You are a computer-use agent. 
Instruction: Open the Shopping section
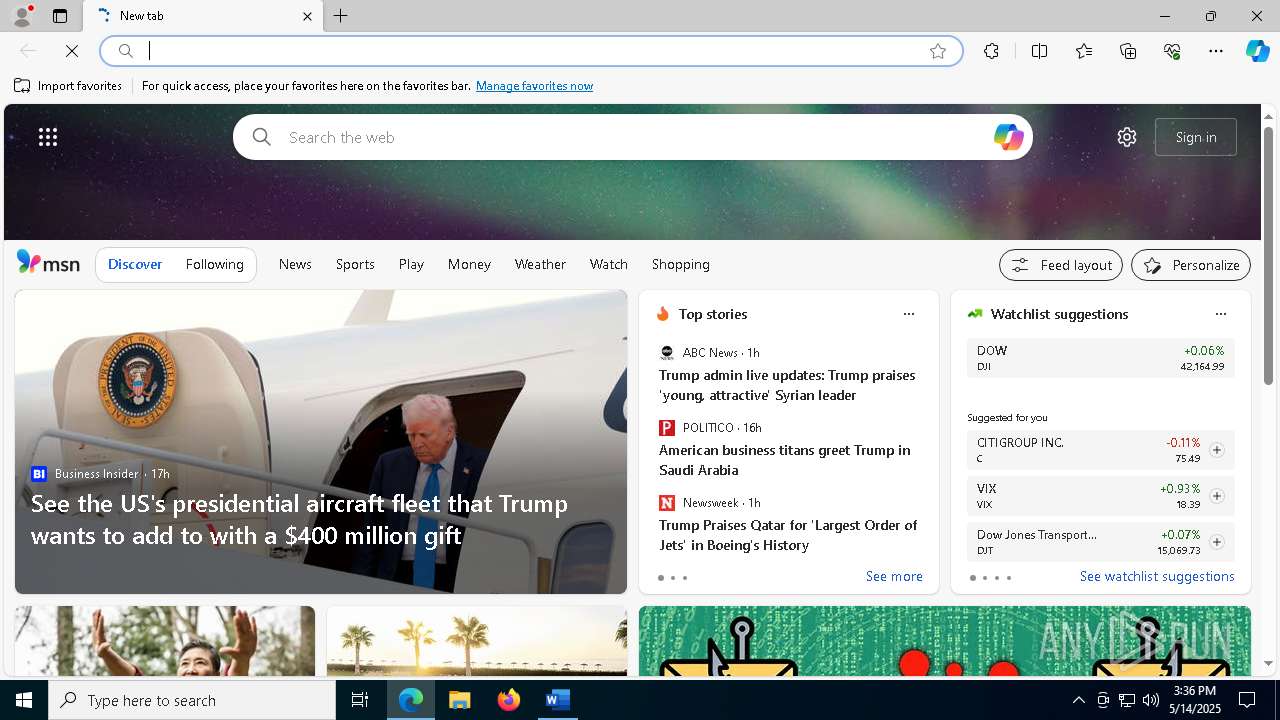681,264
